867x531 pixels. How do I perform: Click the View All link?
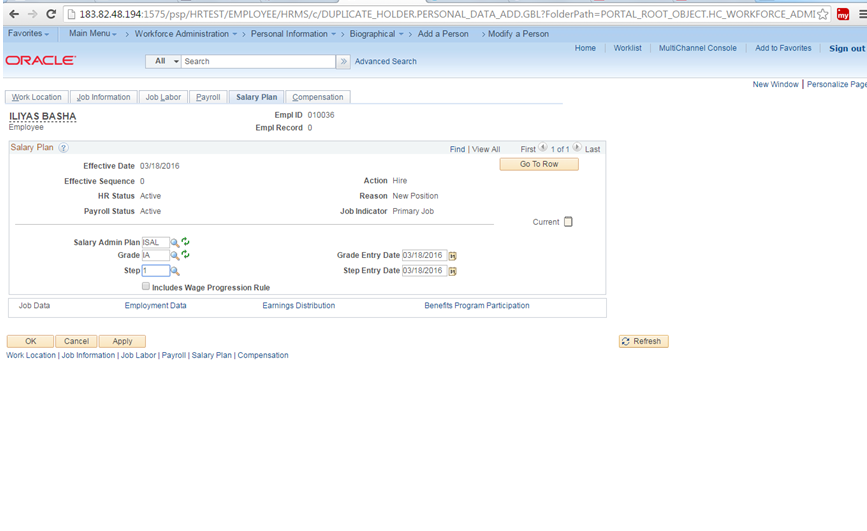click(486, 149)
